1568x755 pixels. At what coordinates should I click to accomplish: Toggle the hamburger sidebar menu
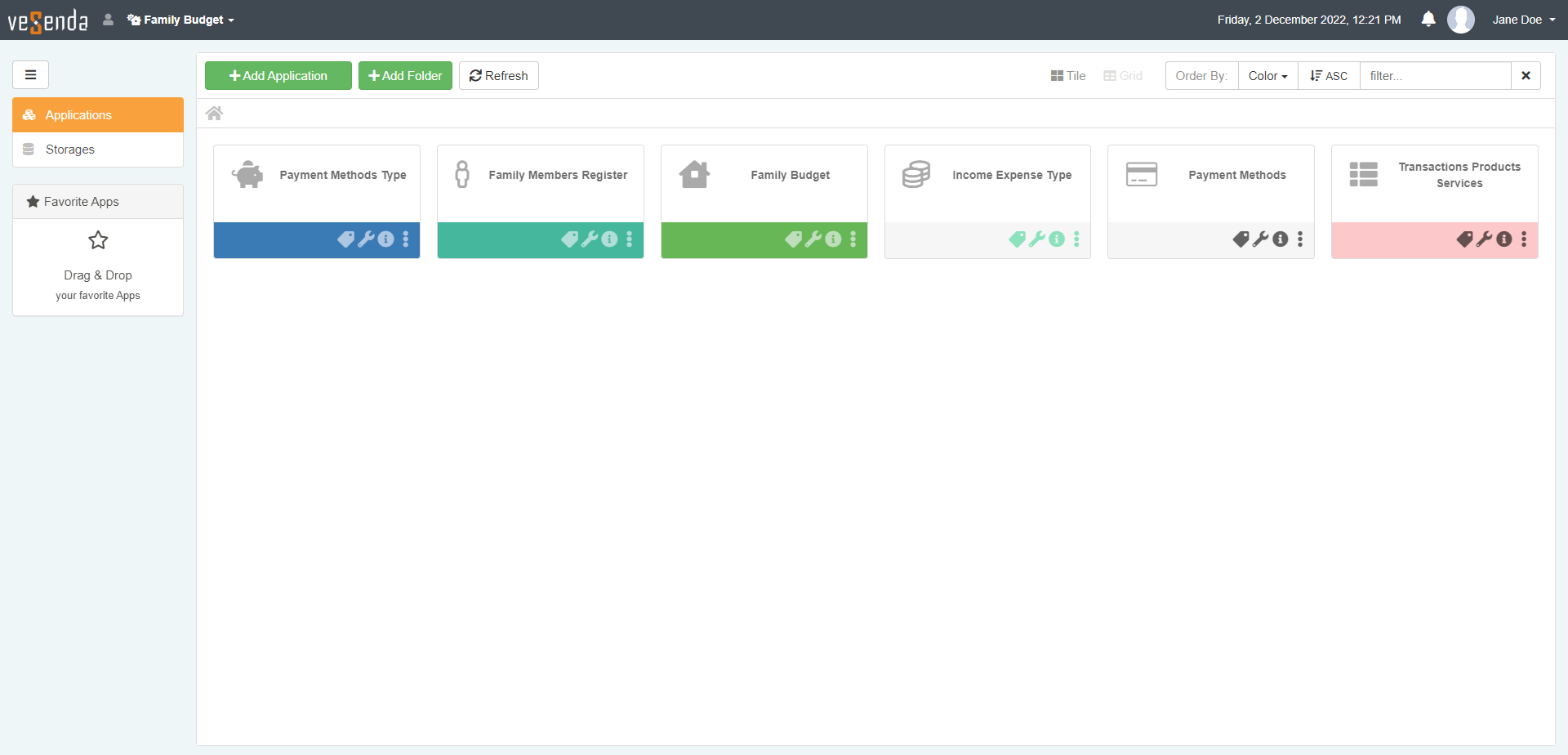coord(31,75)
